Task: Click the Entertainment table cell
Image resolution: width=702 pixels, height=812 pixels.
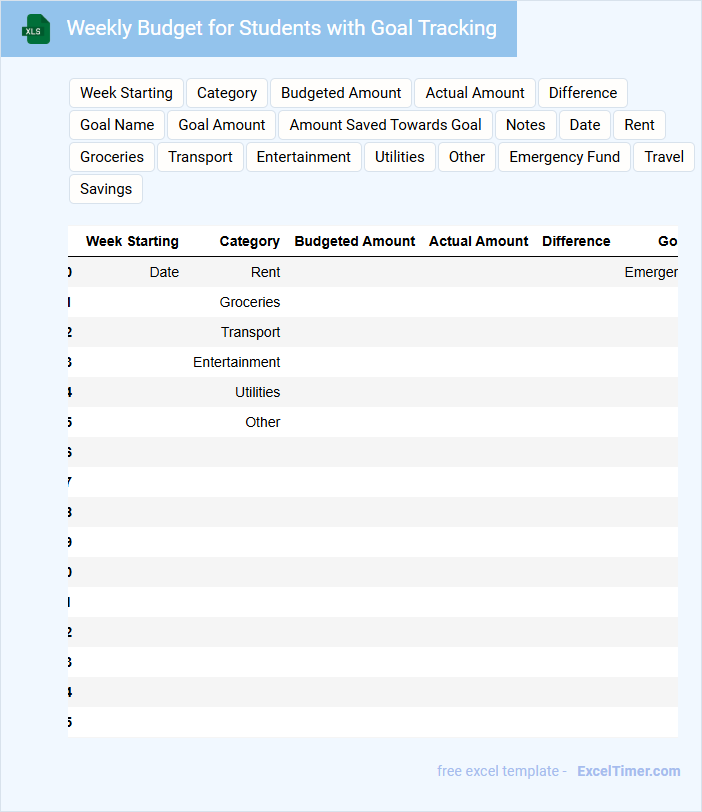Action: pos(237,362)
